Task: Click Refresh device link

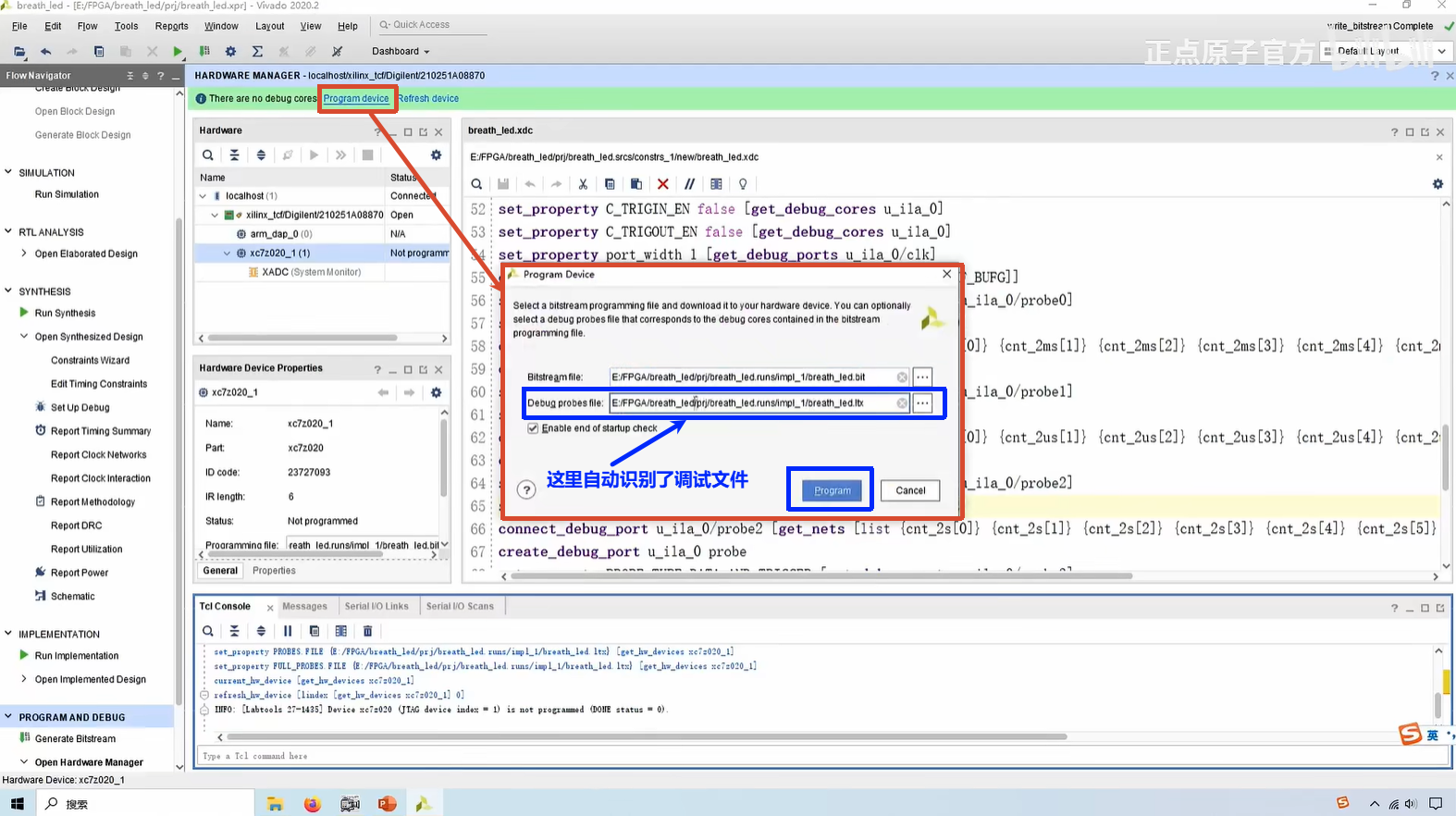Action: [428, 99]
